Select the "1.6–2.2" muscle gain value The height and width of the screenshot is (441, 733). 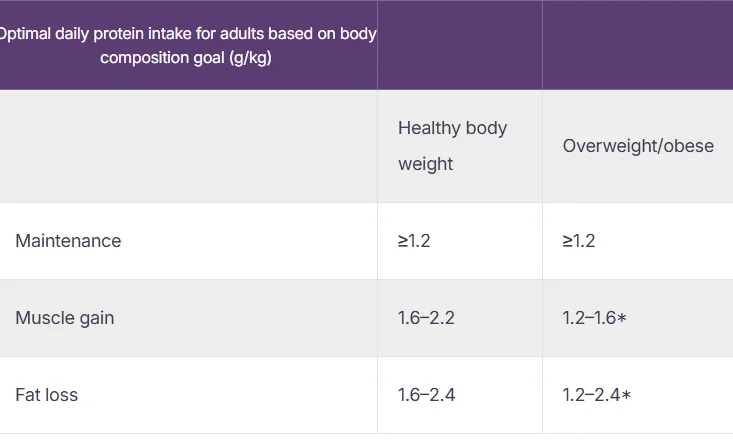(426, 318)
